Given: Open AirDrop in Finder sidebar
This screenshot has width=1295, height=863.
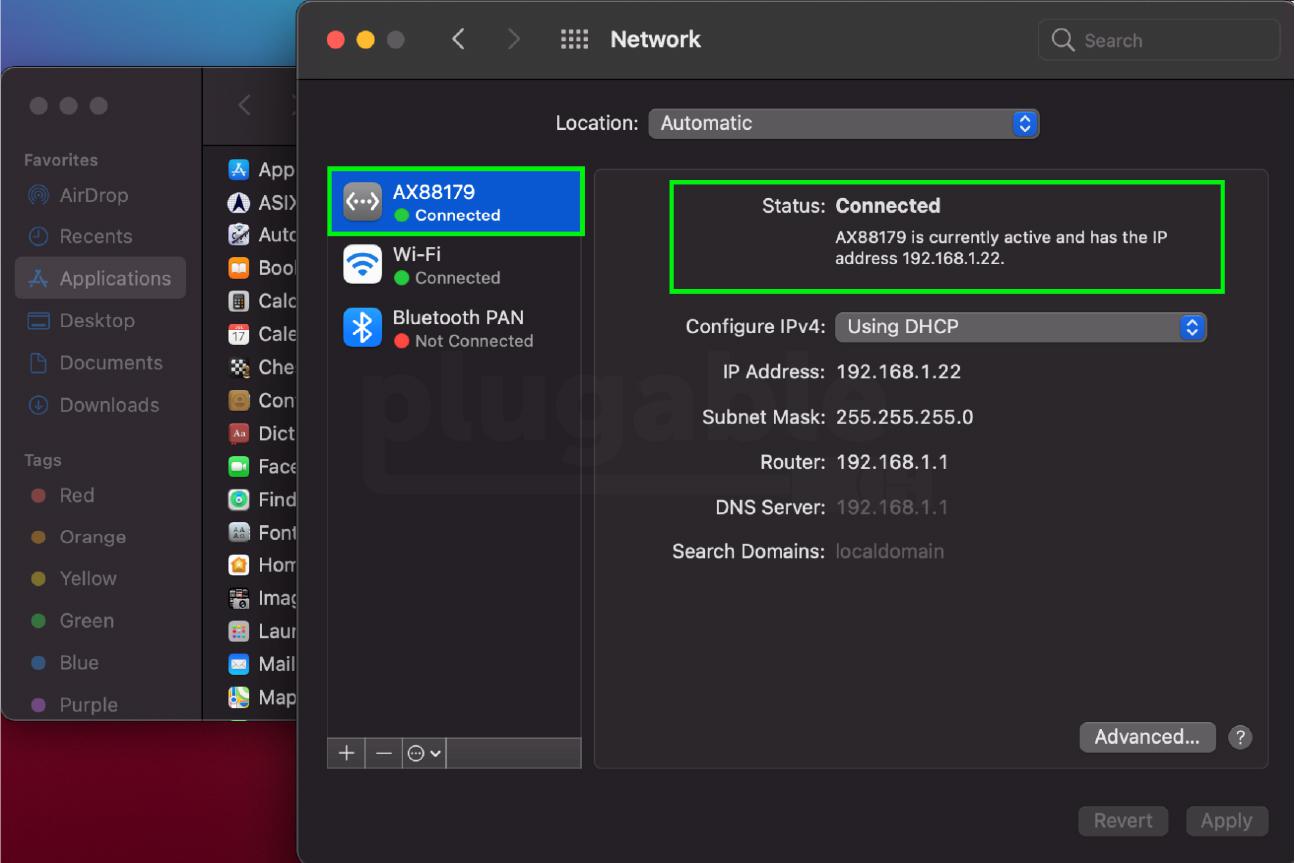Looking at the screenshot, I should point(93,195).
